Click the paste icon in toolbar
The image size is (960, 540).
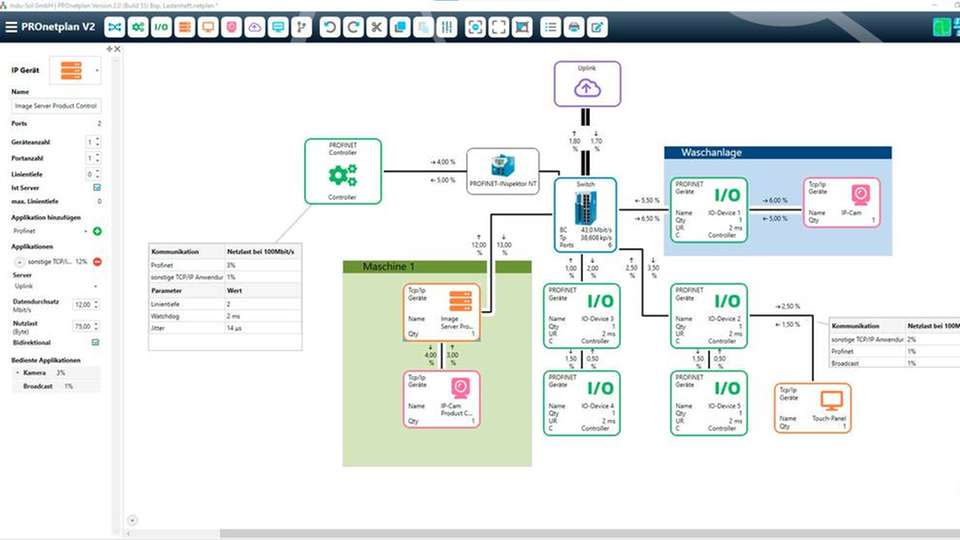[x=423, y=27]
